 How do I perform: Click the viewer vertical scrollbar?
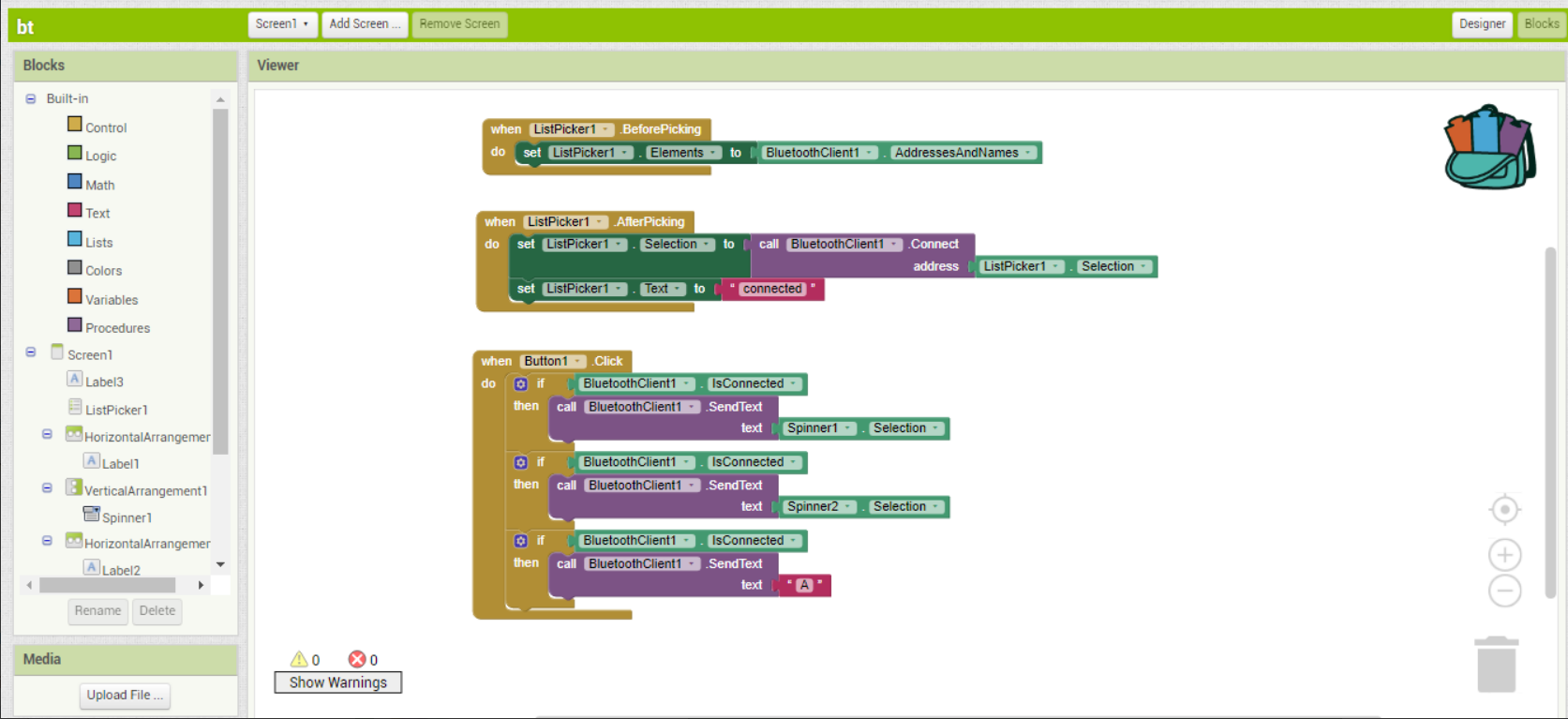click(1550, 422)
